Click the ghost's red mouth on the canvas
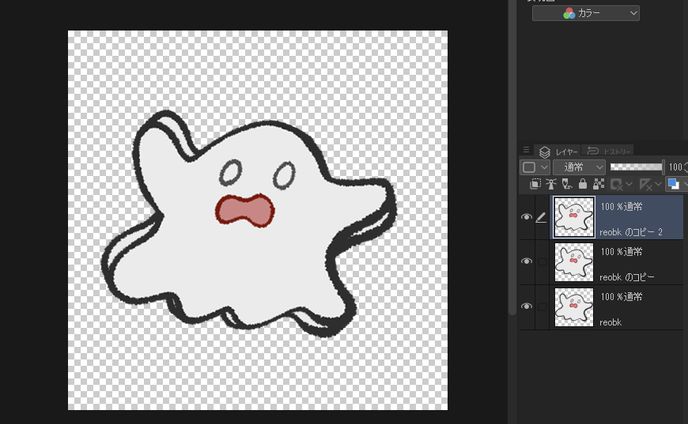The image size is (688, 424). pyautogui.click(x=245, y=211)
